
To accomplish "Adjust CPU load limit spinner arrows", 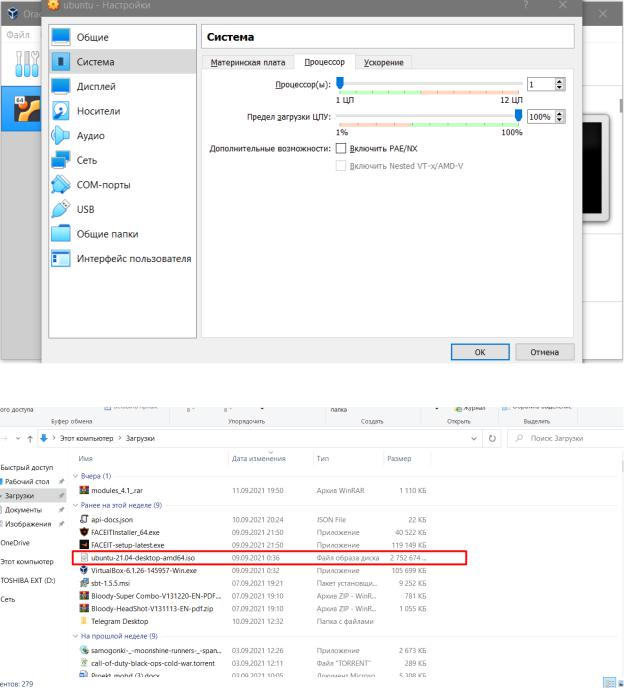I will pos(559,117).
